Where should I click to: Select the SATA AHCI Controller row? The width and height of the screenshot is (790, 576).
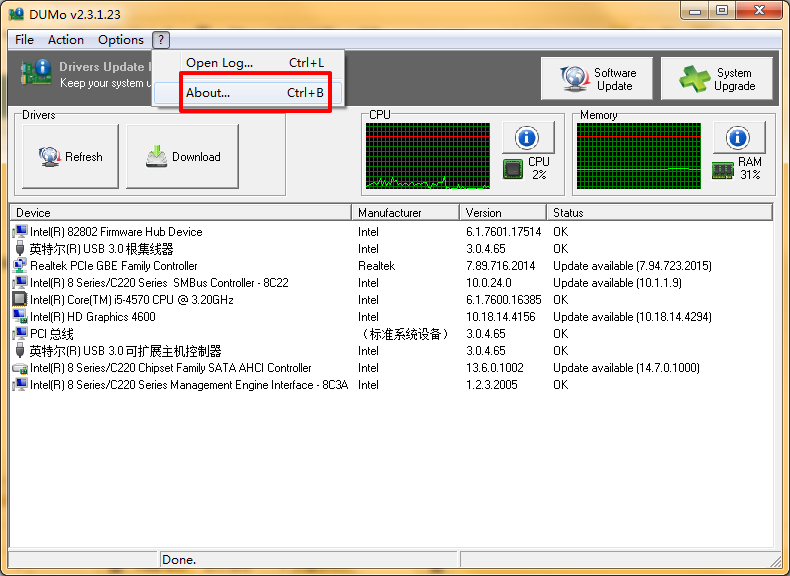[x=391, y=368]
